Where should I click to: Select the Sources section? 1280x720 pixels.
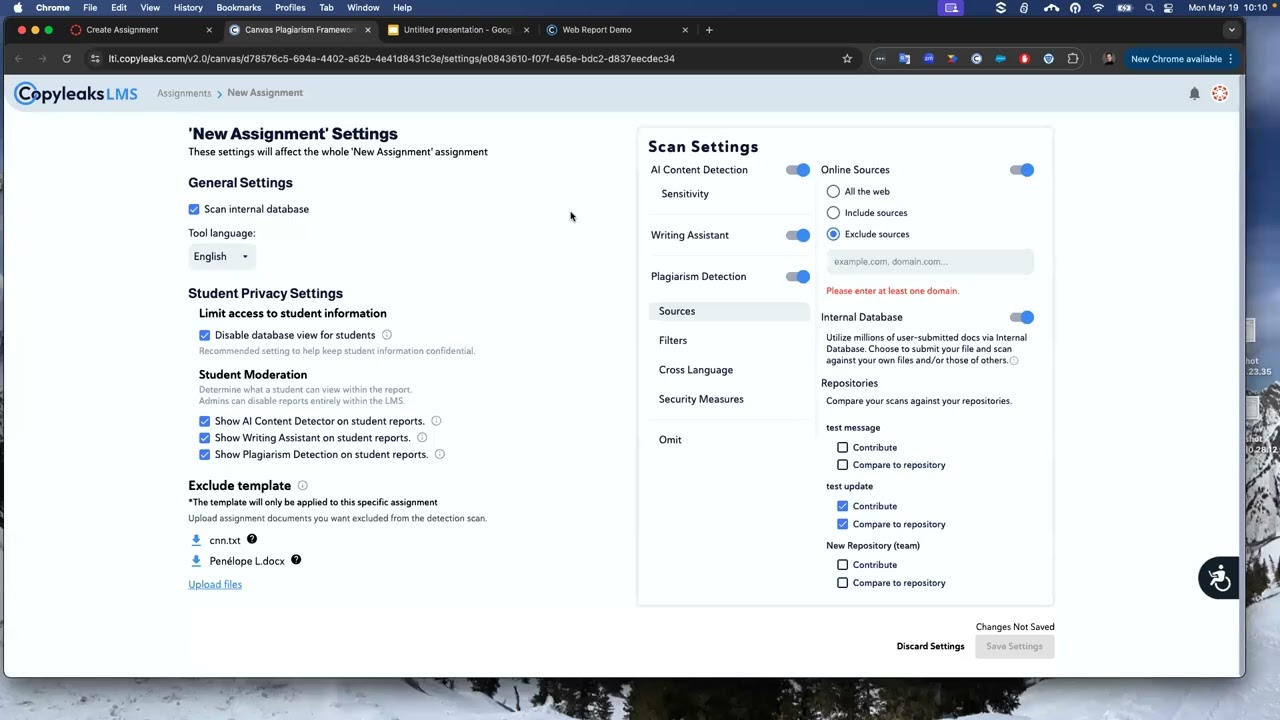tap(729, 311)
